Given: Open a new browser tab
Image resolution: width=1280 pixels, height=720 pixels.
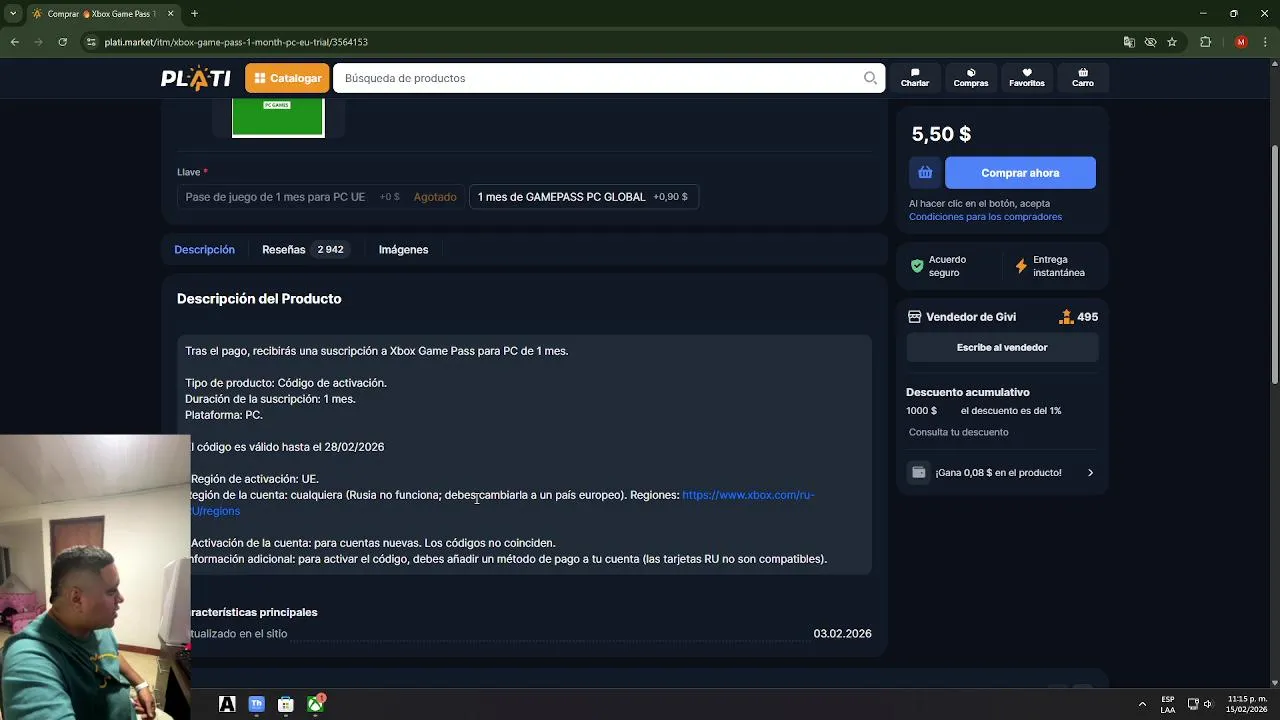Looking at the screenshot, I should point(194,14).
